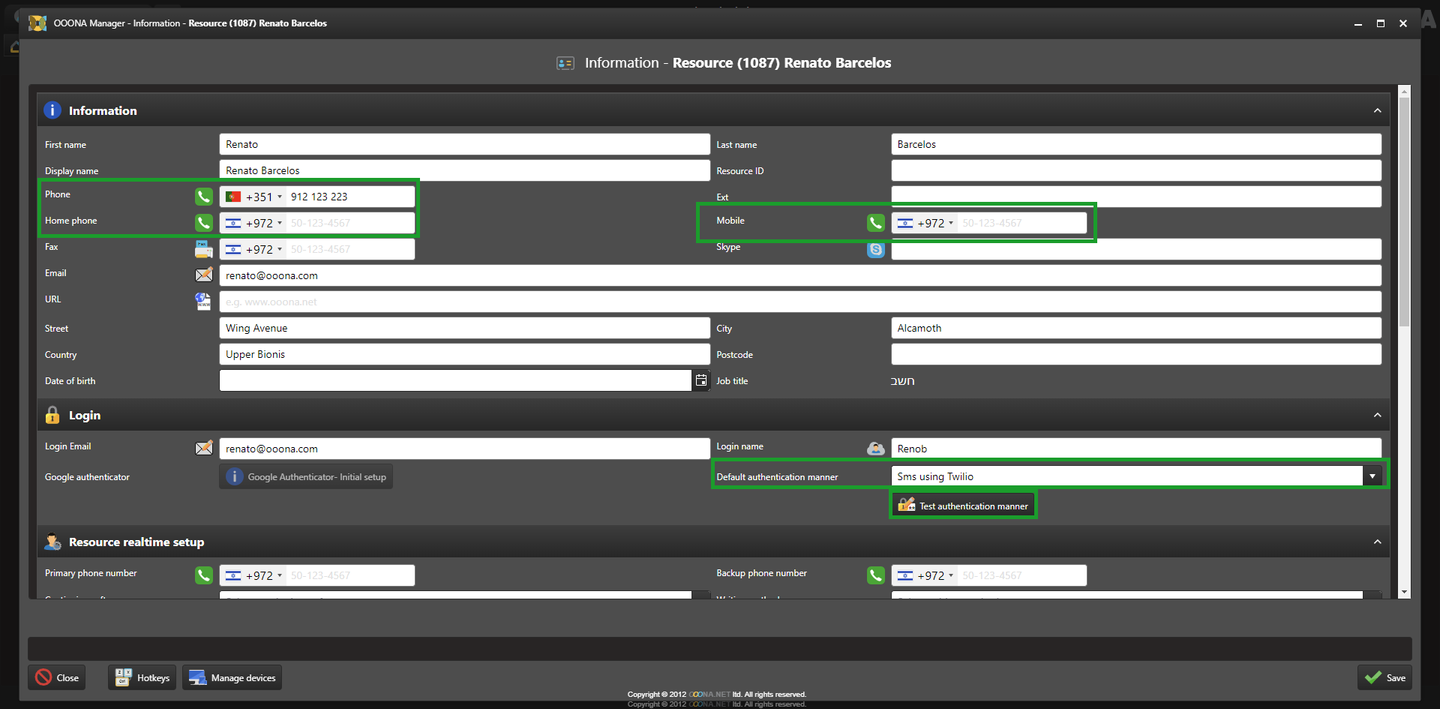Screen dimensions: 1440x709
Task: Collapse the Login section
Action: tap(1377, 415)
